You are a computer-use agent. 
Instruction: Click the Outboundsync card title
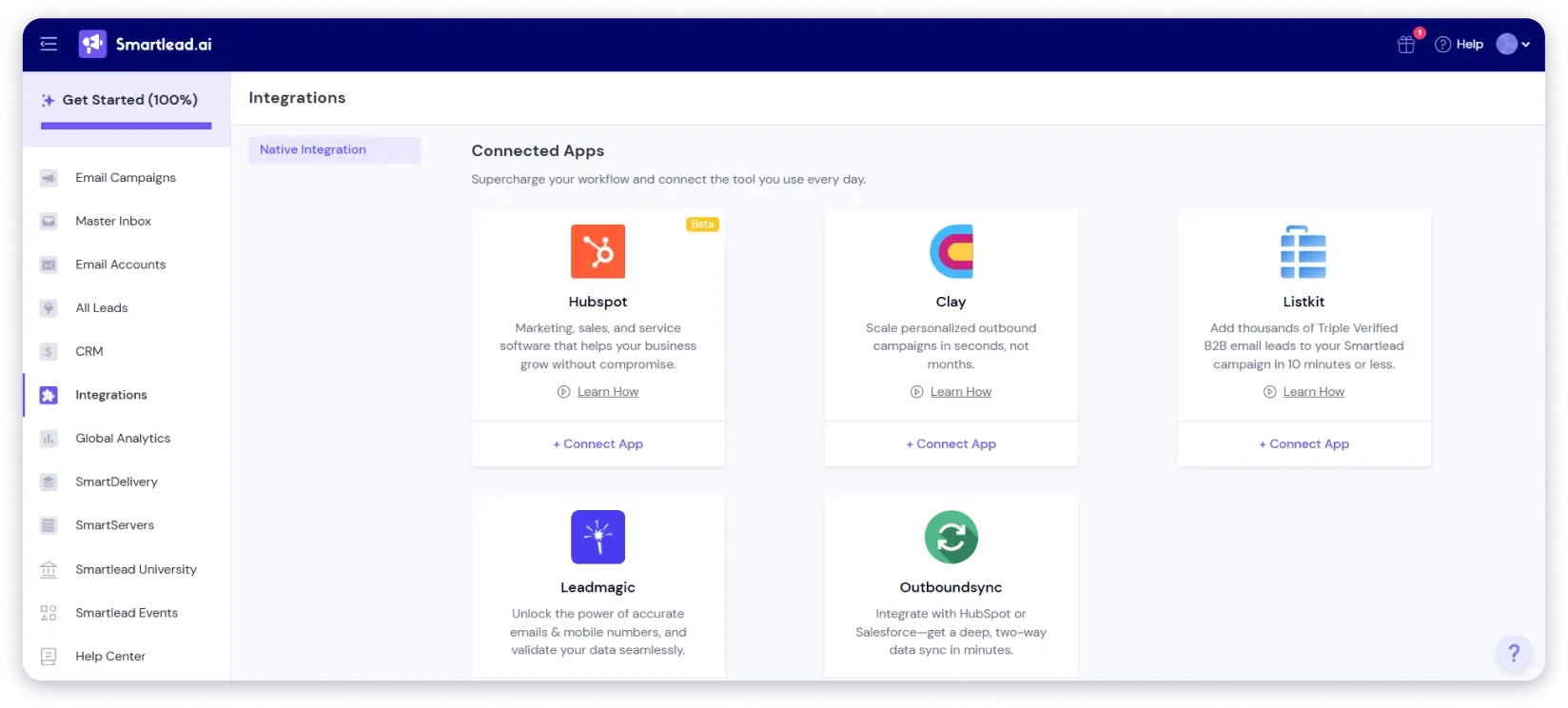(x=951, y=587)
